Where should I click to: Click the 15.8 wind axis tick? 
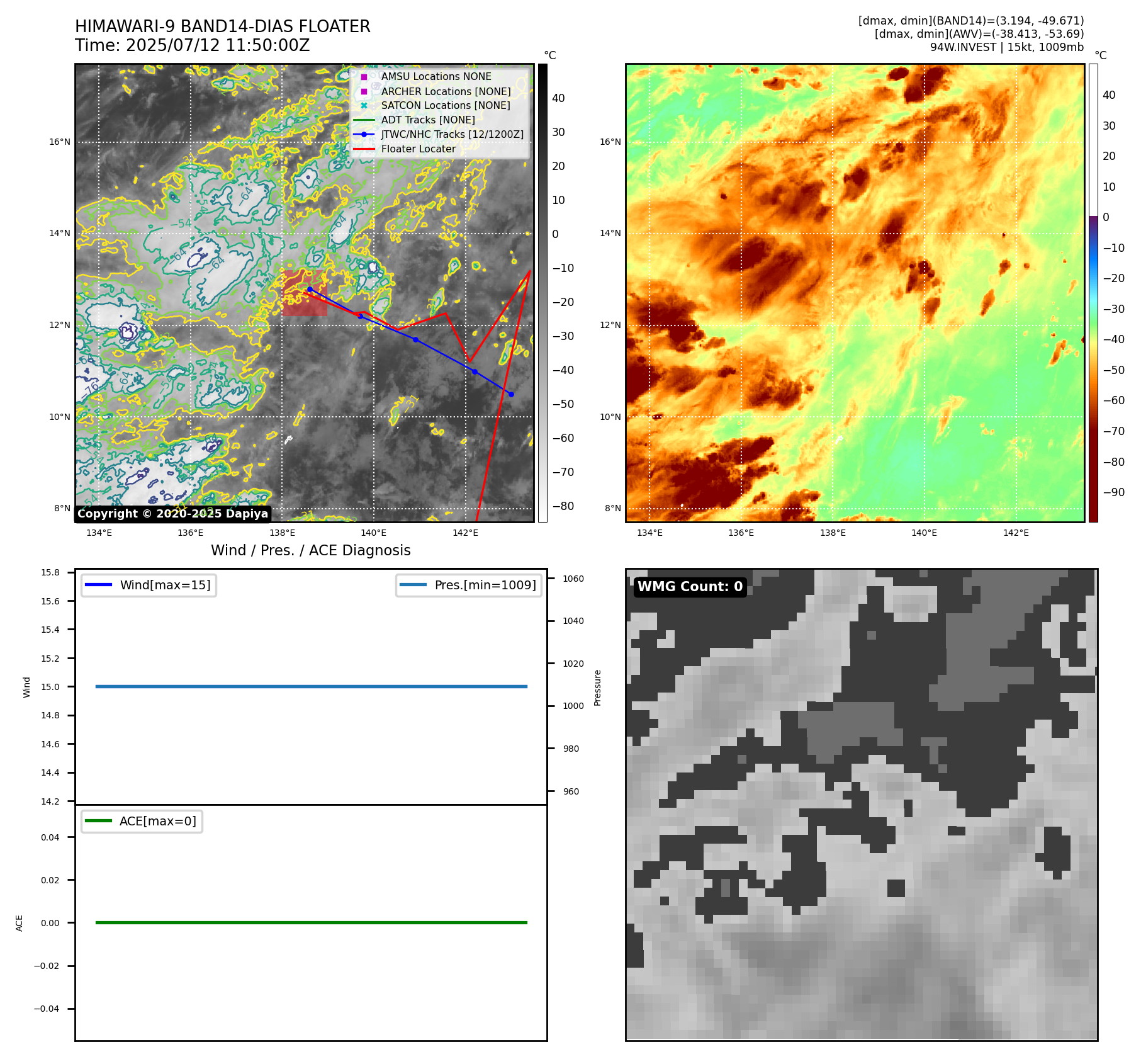click(x=50, y=573)
